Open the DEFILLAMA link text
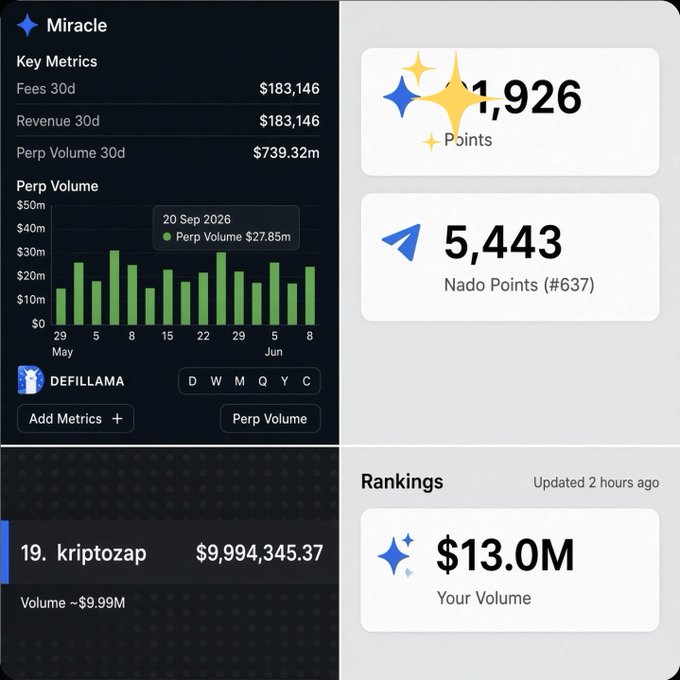The image size is (680, 680). point(87,381)
